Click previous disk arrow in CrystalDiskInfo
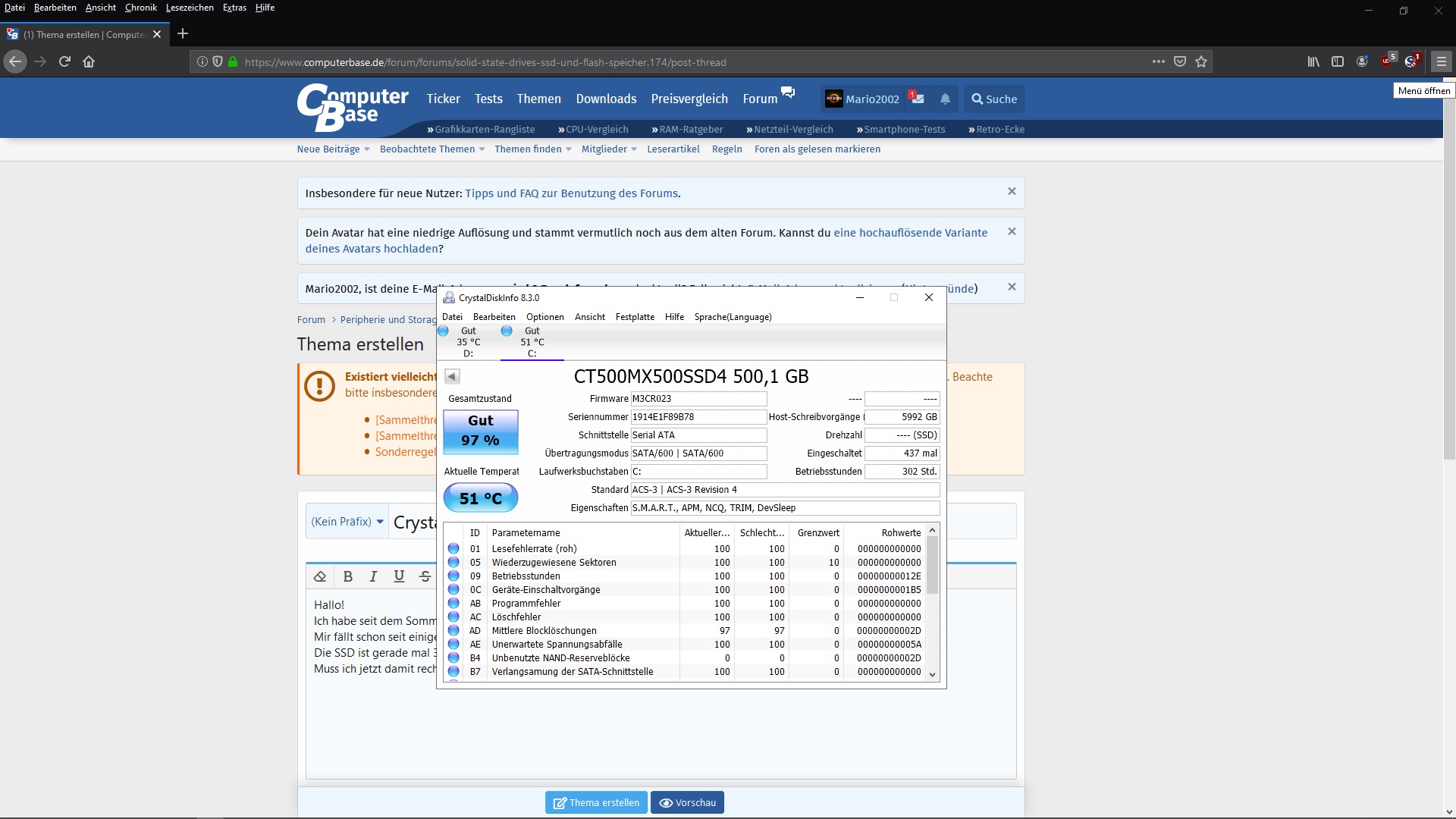 (452, 376)
